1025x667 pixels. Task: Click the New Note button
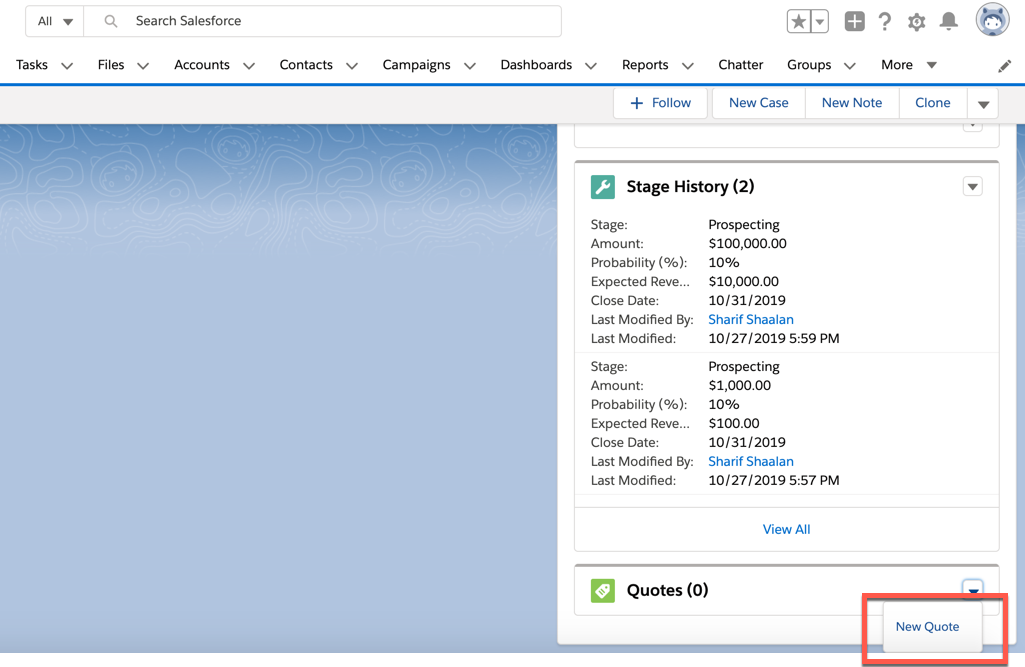pyautogui.click(x=852, y=103)
